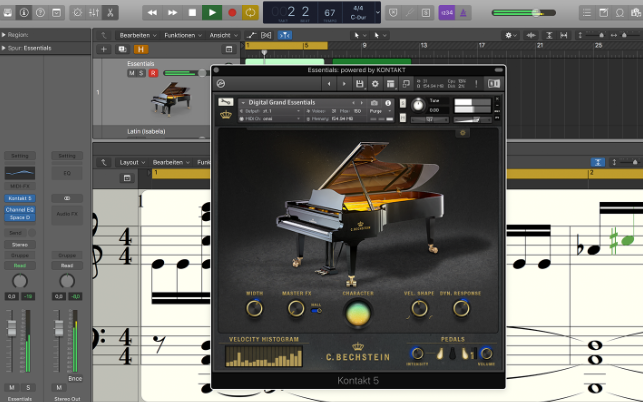Click the grand piano track icon
Image resolution: width=643 pixels, height=402 pixels.
[x=171, y=98]
